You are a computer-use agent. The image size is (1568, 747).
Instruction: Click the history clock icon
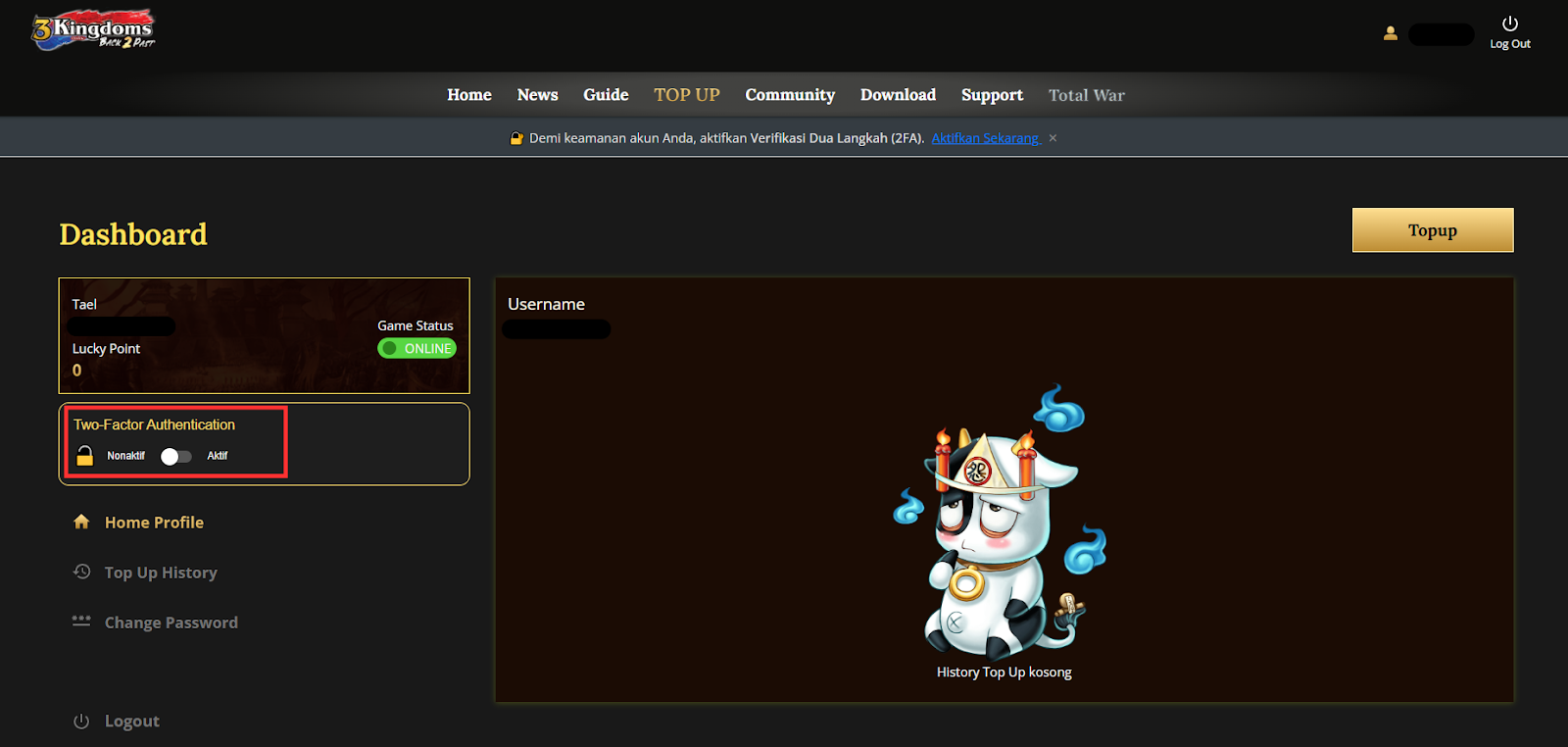[x=81, y=572]
